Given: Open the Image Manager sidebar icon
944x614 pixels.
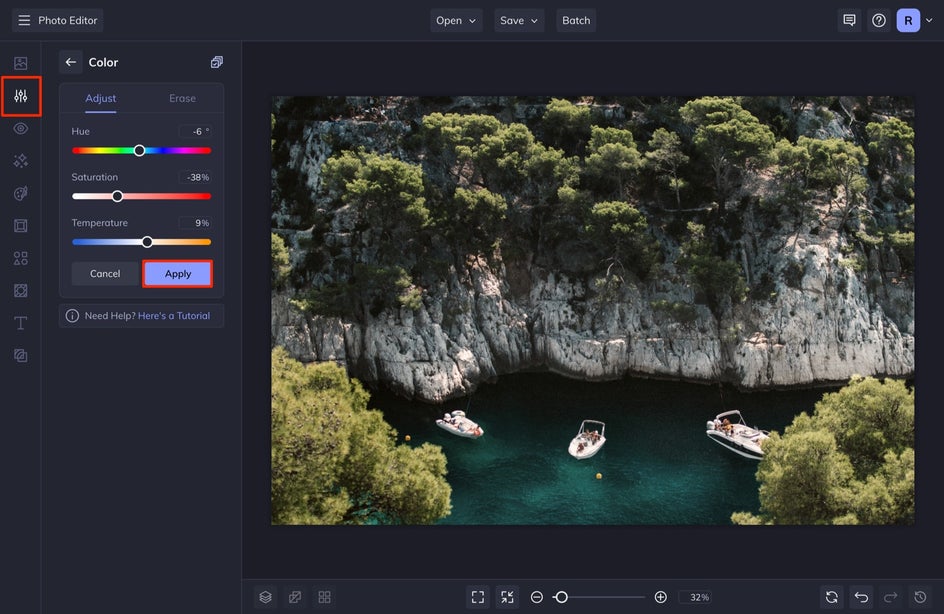Looking at the screenshot, I should click(20, 63).
